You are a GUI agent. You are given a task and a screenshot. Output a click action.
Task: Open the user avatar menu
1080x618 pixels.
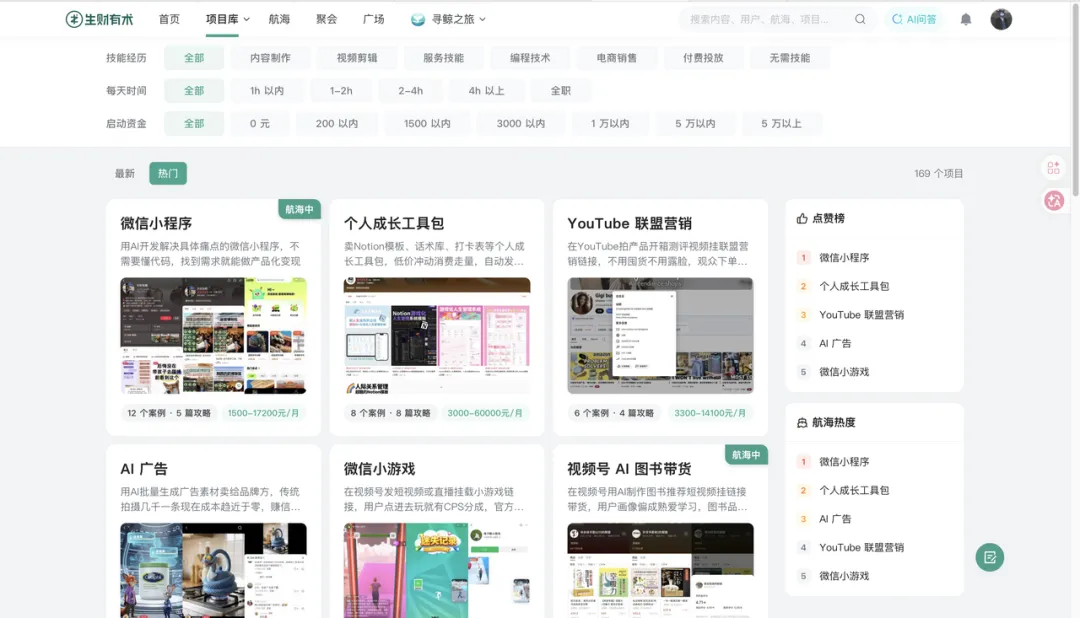[x=1001, y=19]
